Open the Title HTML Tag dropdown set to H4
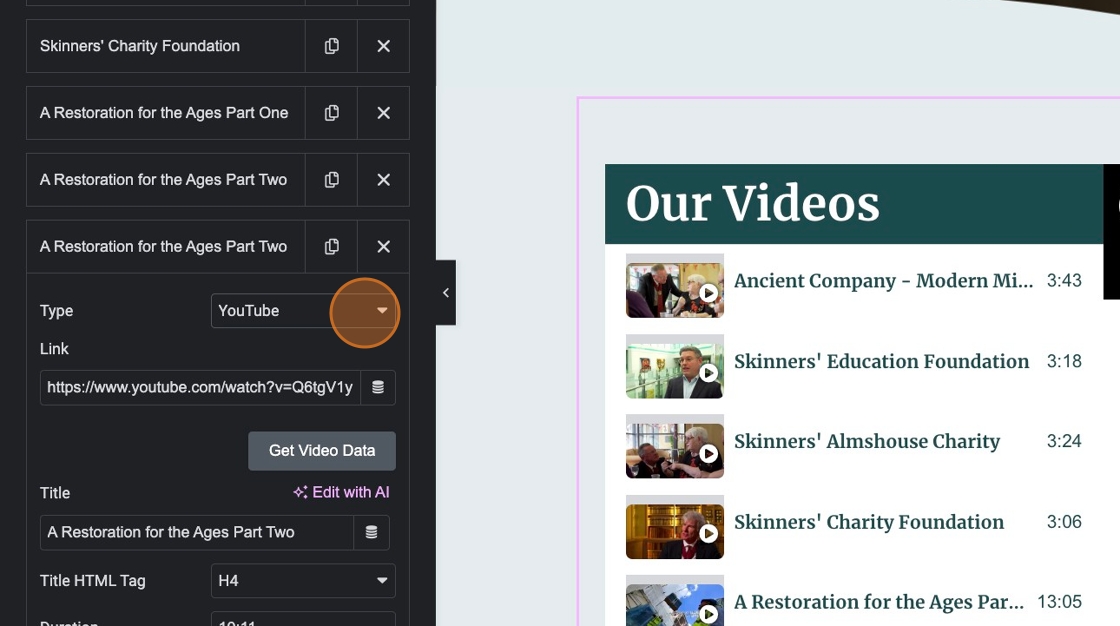This screenshot has width=1120, height=626. [303, 581]
